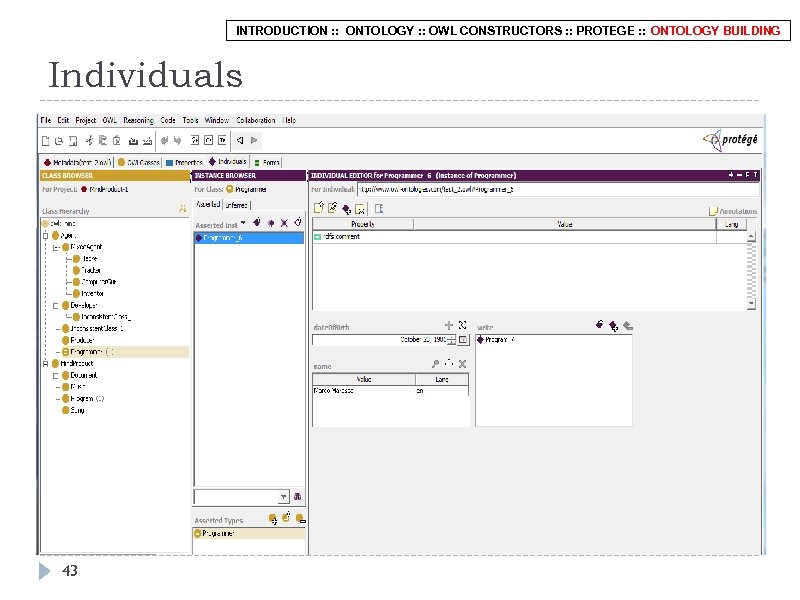Collapse the MindProduct class node
This screenshot has width=800, height=600.
point(45,364)
